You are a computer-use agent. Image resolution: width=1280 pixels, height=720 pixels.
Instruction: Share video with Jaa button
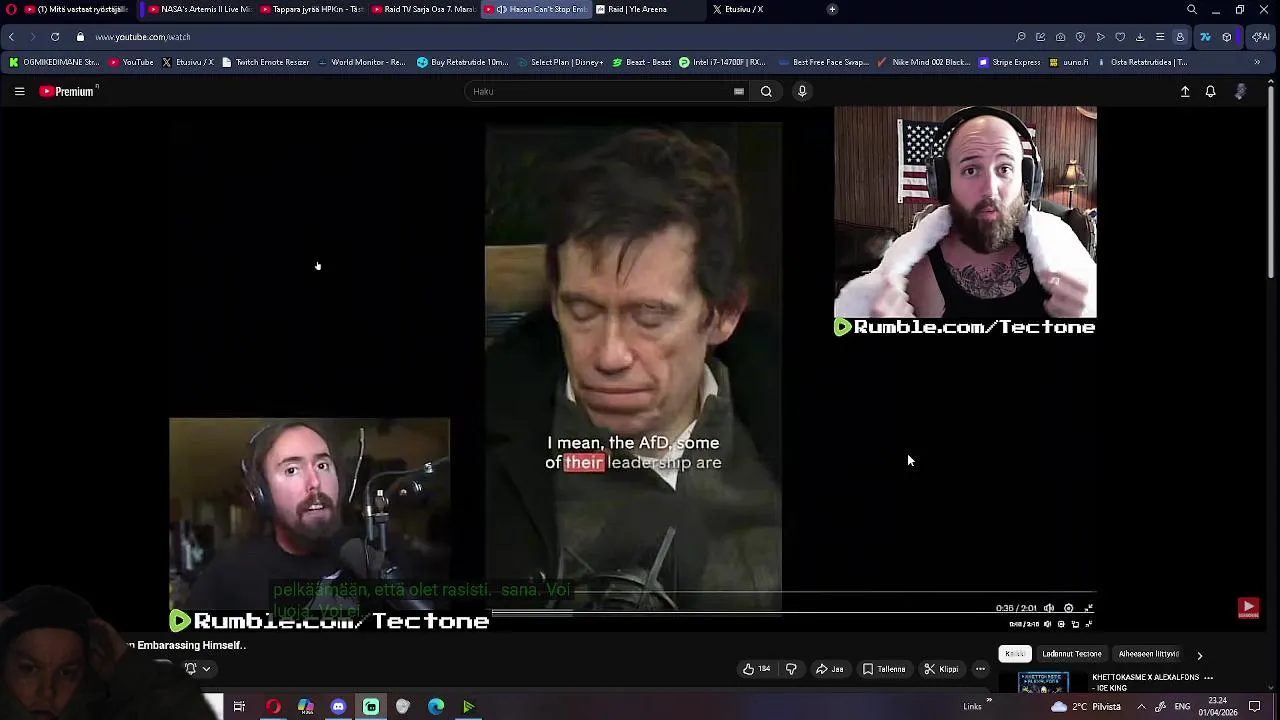pyautogui.click(x=829, y=669)
